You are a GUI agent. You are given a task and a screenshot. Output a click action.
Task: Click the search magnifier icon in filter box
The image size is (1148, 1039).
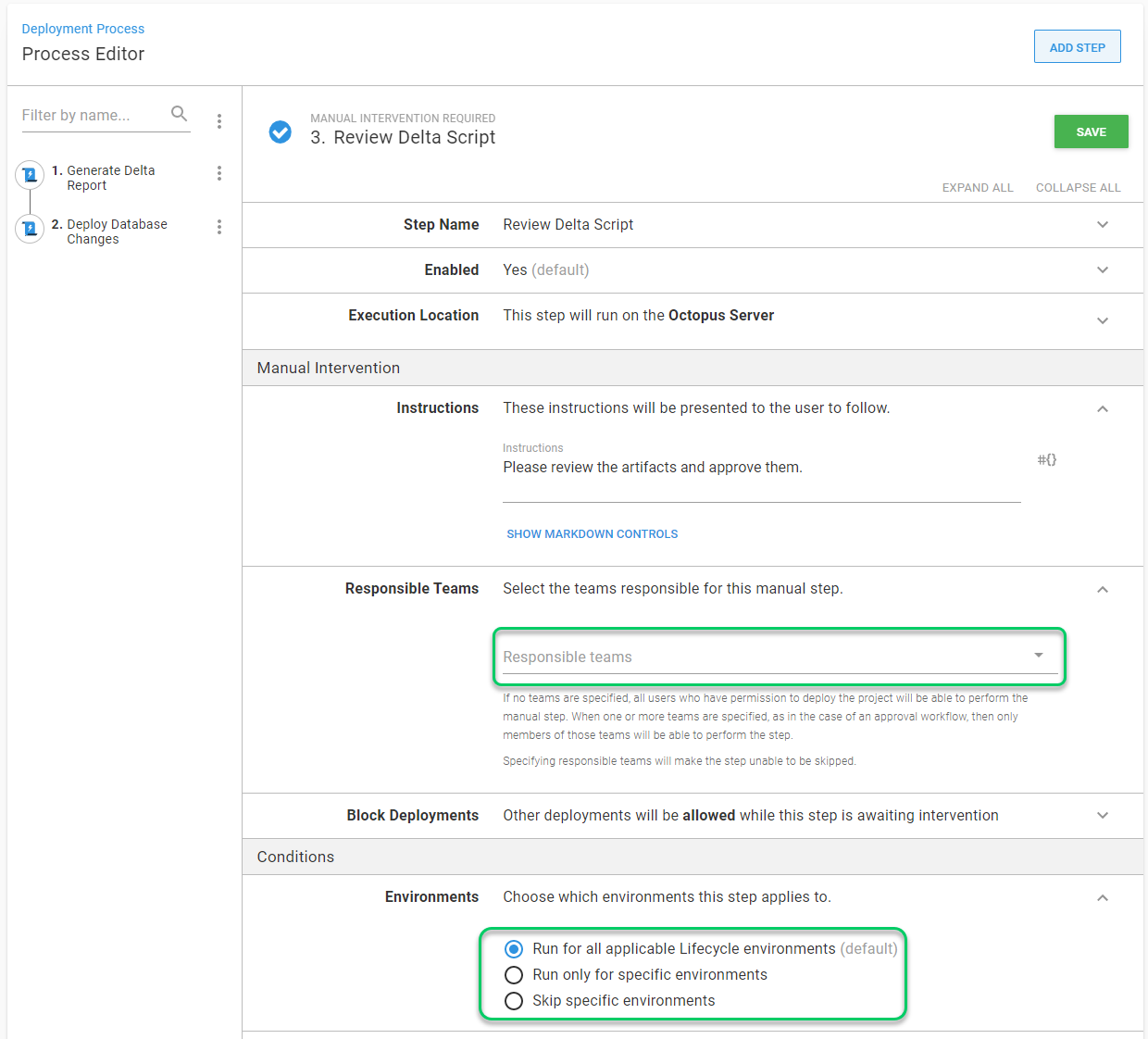point(180,114)
